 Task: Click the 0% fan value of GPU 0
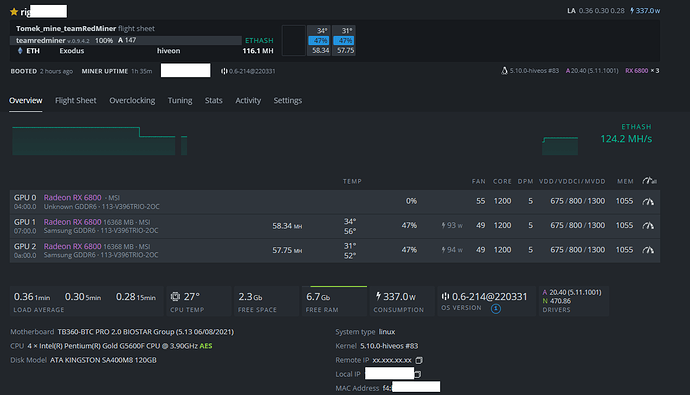411,201
